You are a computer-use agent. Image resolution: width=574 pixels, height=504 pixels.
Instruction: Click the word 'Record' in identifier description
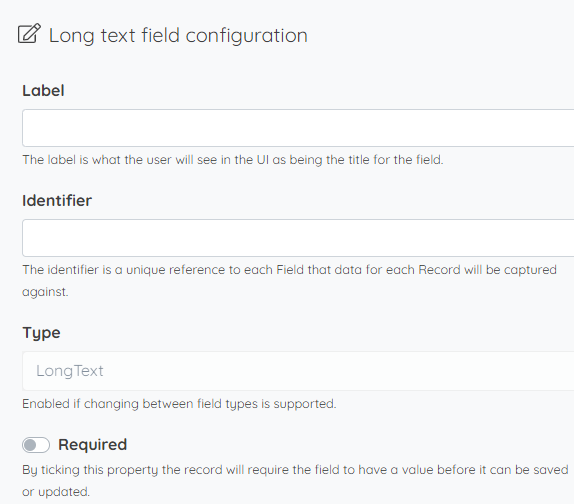click(x=439, y=270)
